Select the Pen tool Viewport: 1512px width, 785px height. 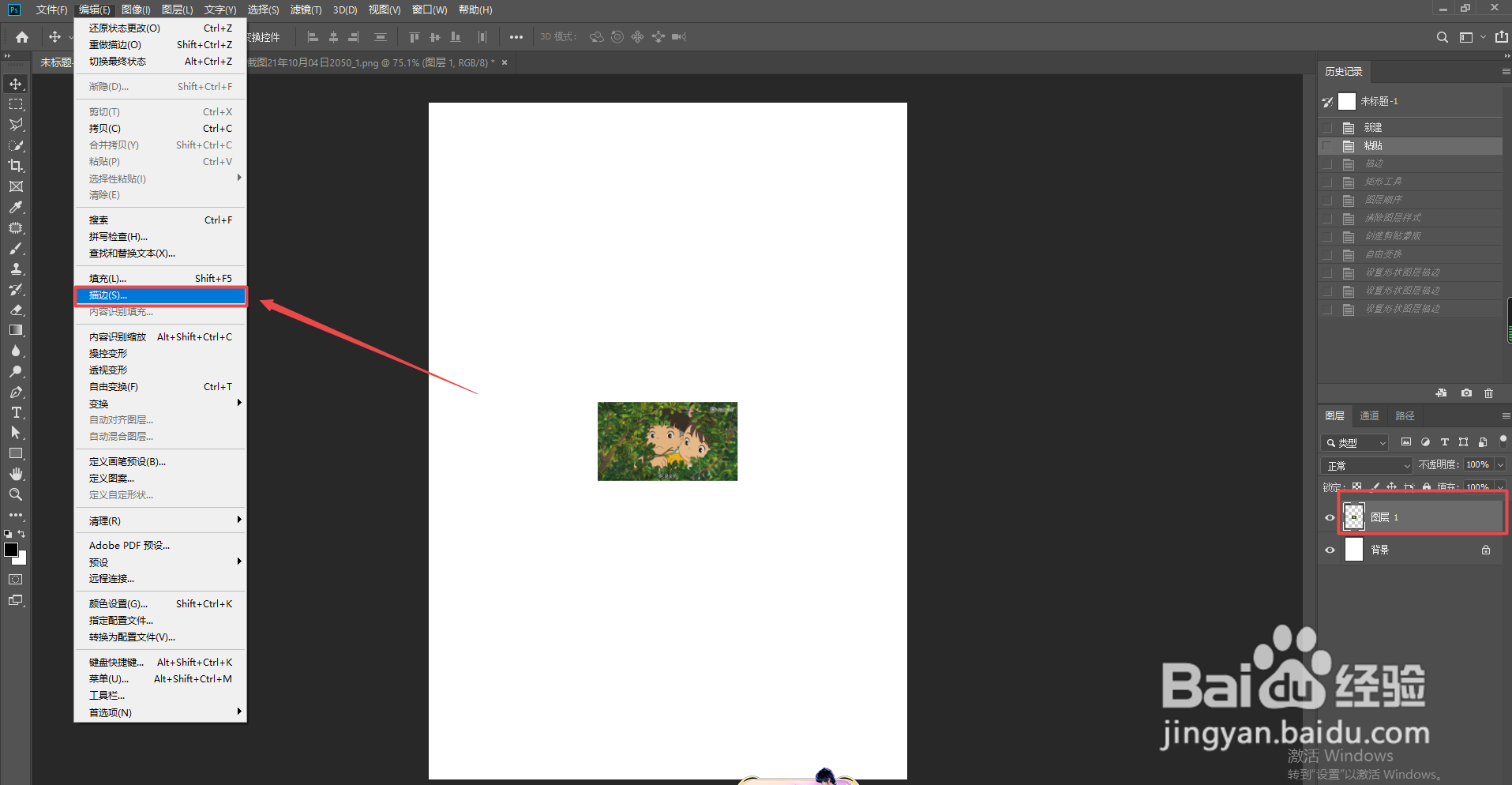[x=16, y=392]
